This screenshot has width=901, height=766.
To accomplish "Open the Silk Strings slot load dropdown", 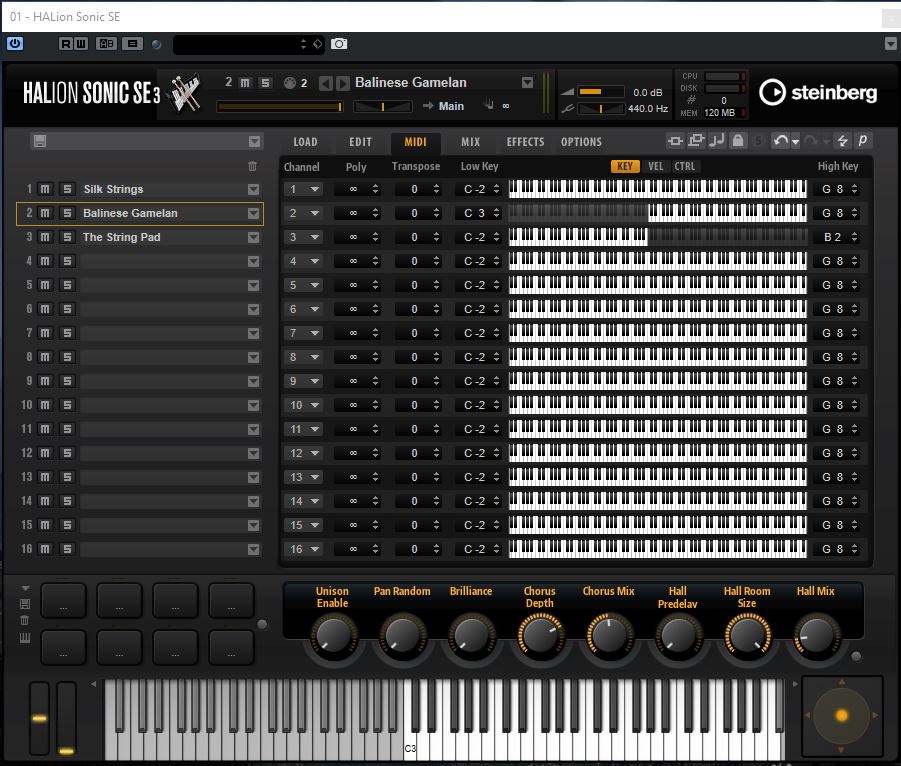I will 253,189.
